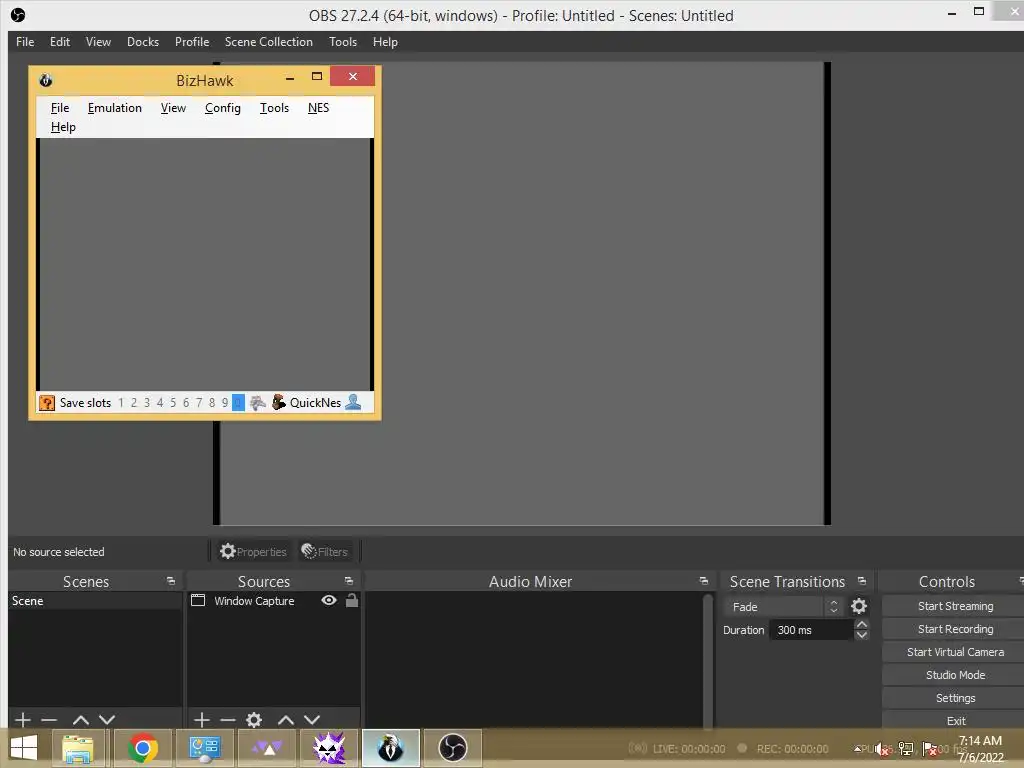Viewport: 1024px width, 768px height.
Task: Switch to OBS Studio taskbar icon
Action: [x=453, y=748]
